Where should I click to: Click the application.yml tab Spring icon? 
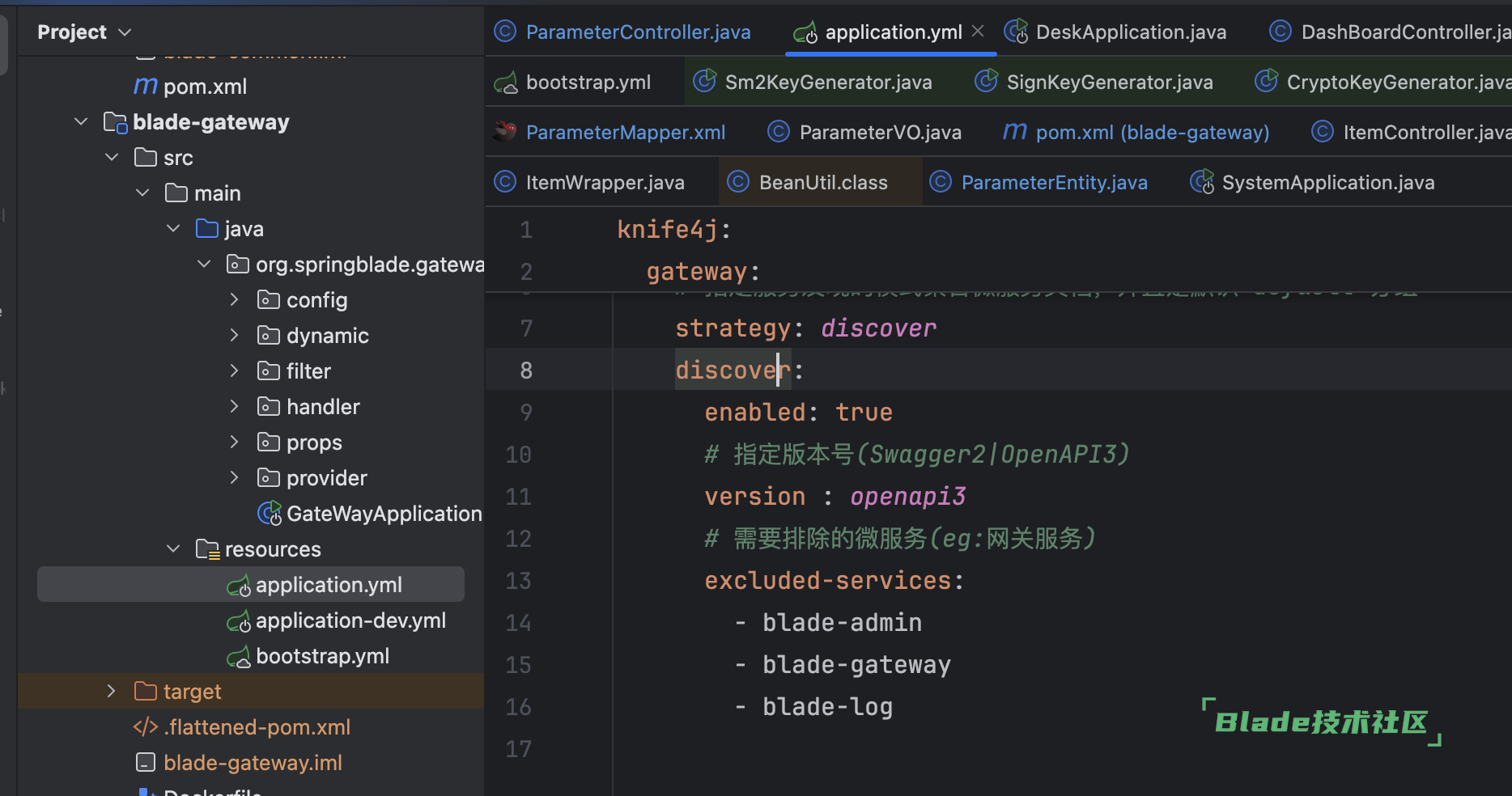805,32
